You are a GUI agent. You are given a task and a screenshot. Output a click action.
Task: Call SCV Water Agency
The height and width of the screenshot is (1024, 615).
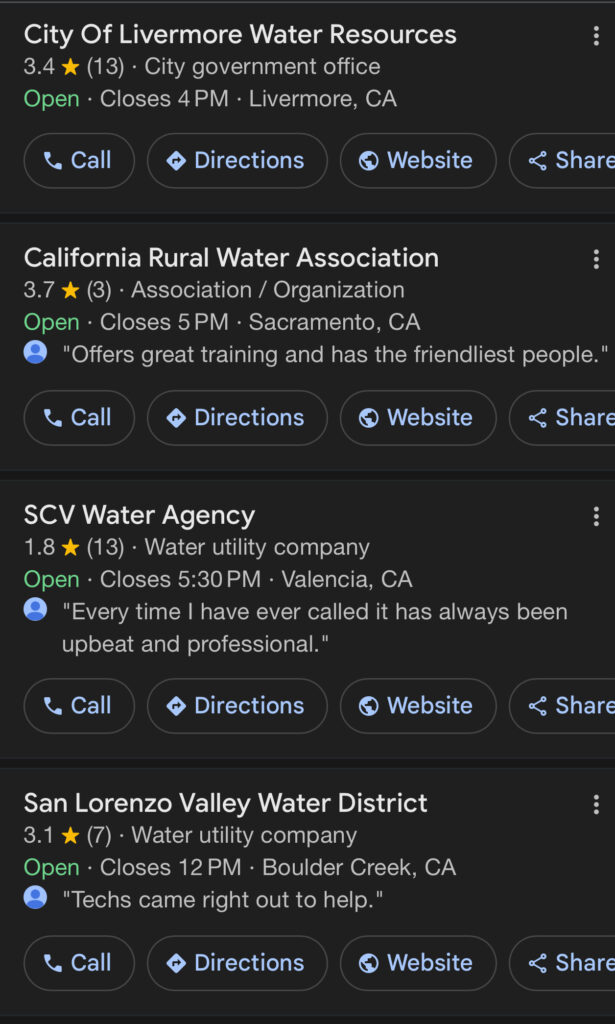coord(78,706)
